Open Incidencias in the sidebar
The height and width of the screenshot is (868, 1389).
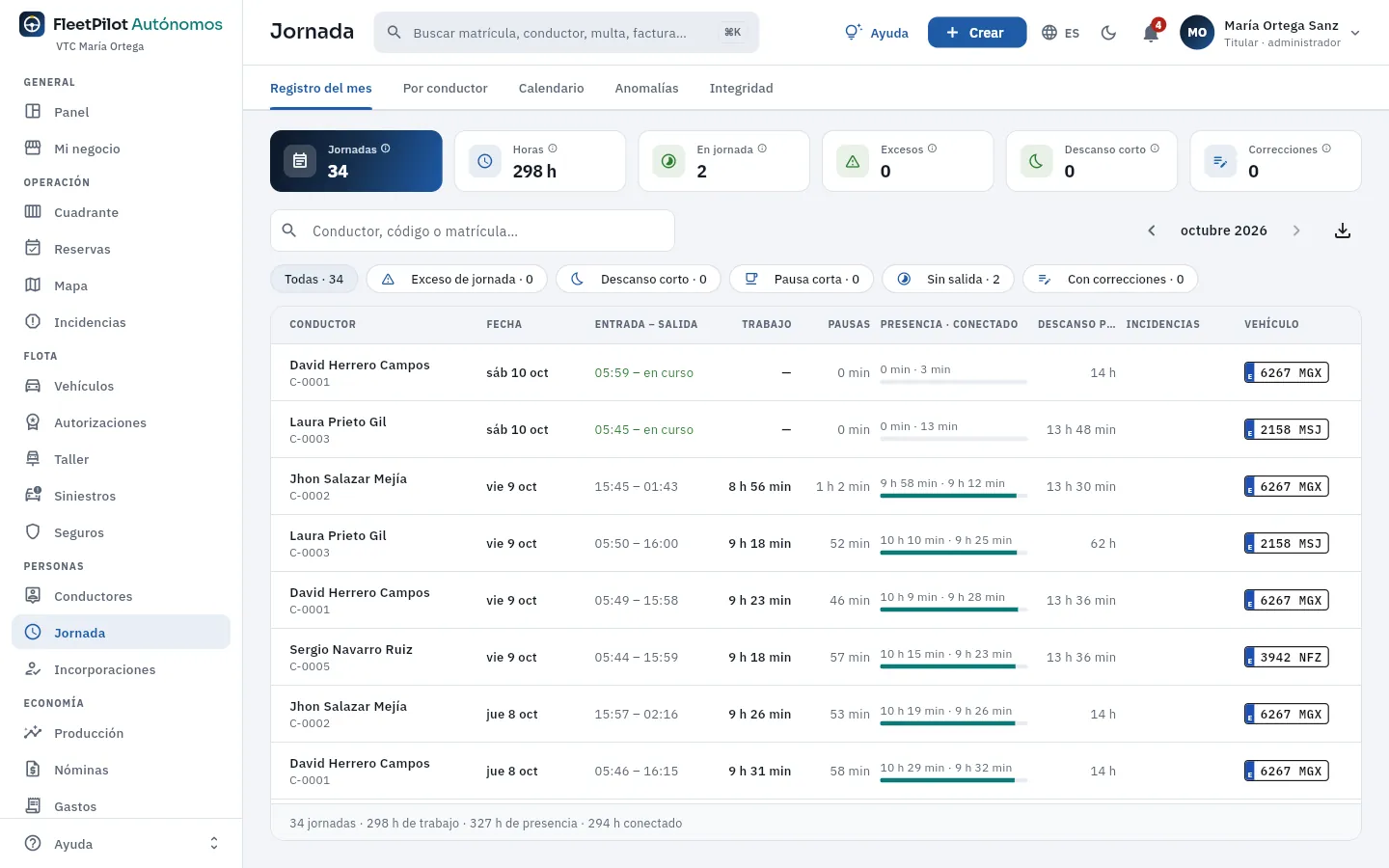coord(121,322)
